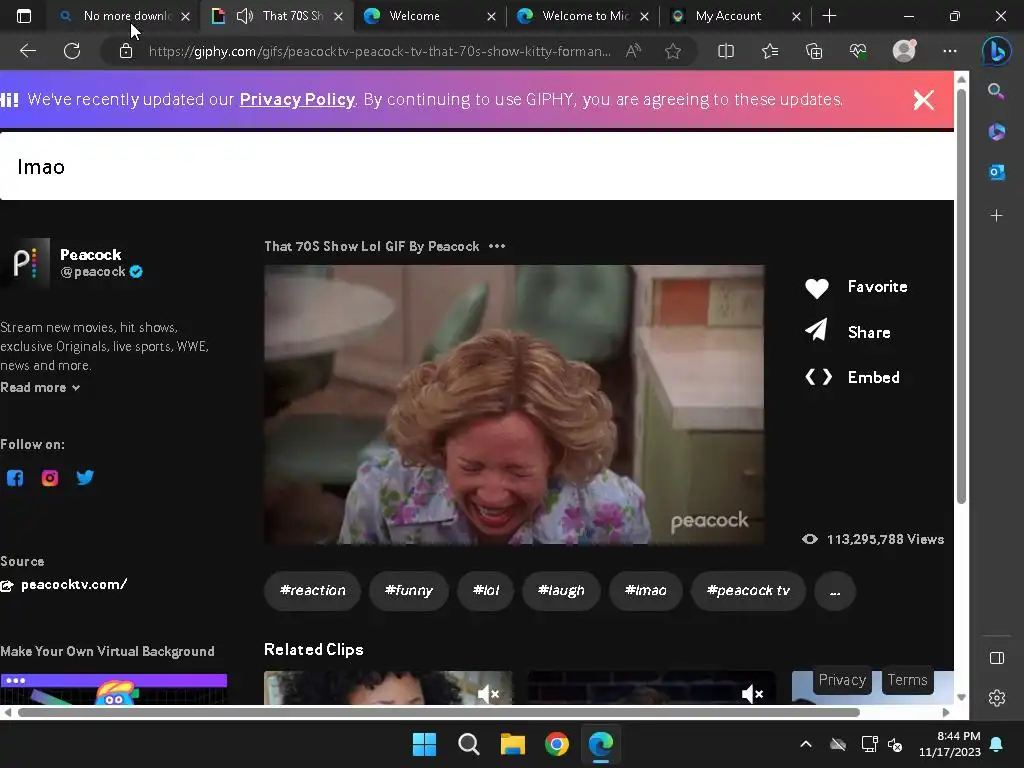The width and height of the screenshot is (1024, 768).
Task: Open the virtual background promo thumbnail
Action: (x=114, y=689)
